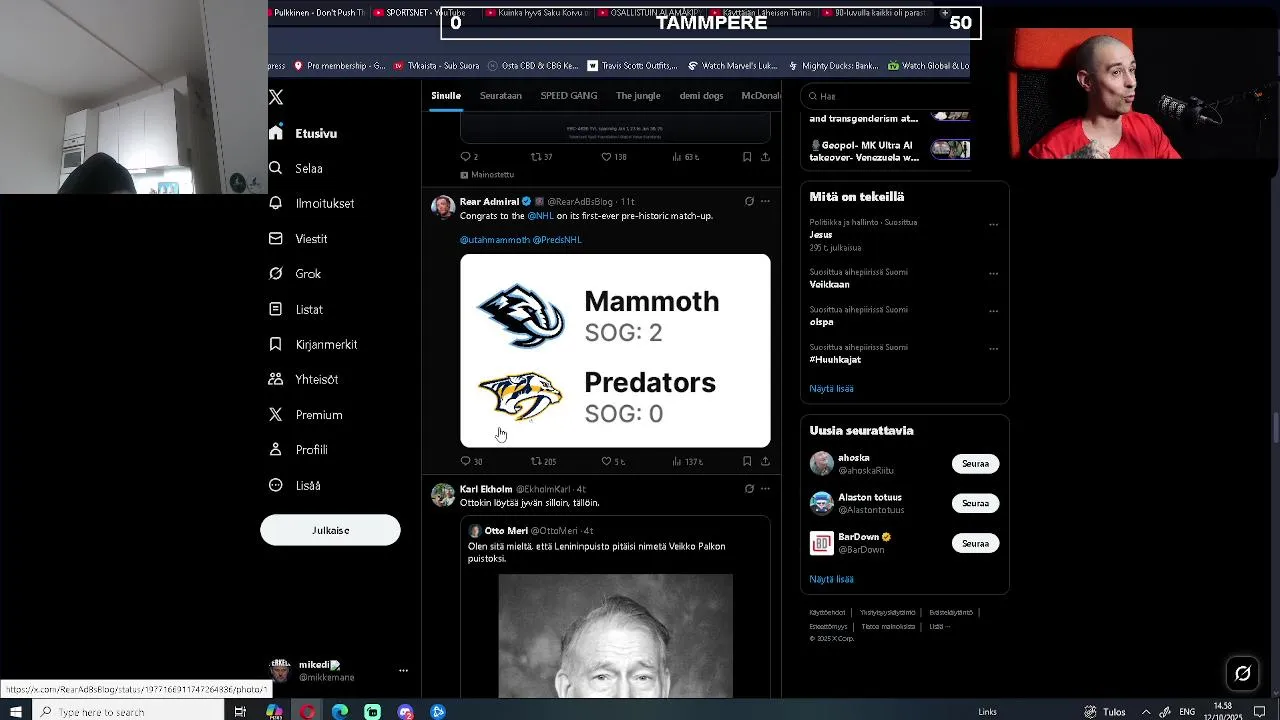Open more options on Rear Admiral's post
Image resolution: width=1280 pixels, height=720 pixels.
click(765, 201)
